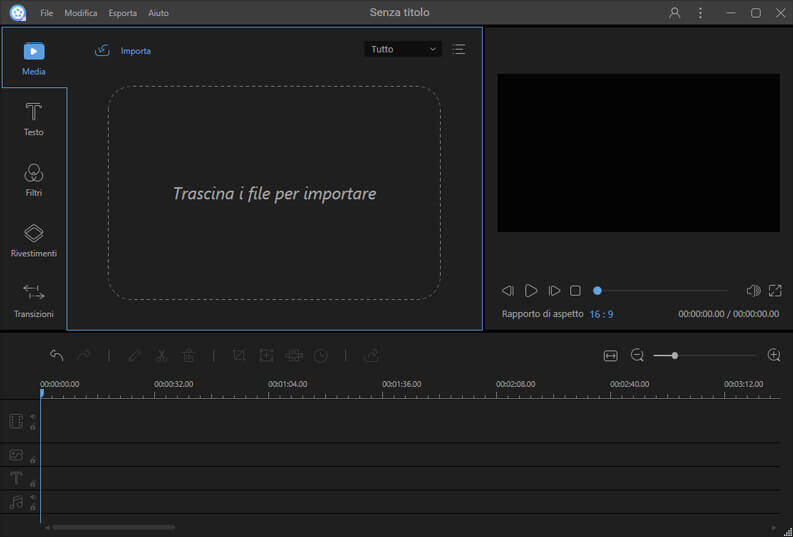This screenshot has width=793, height=537.
Task: Expand the Tutto media filter dropdown
Action: coord(403,49)
